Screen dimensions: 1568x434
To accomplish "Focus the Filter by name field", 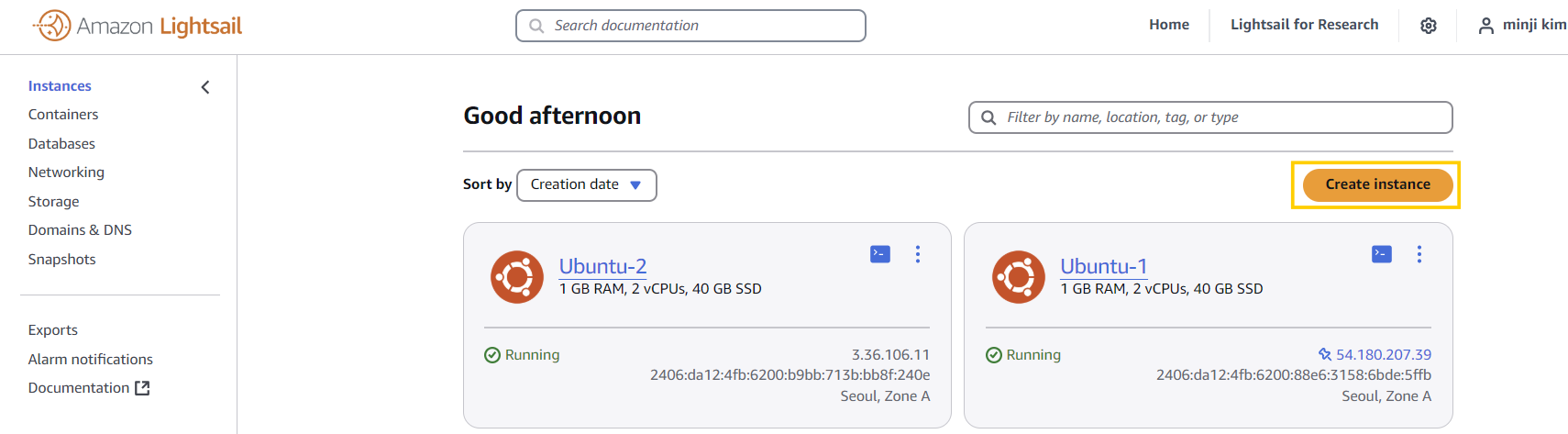I will [1210, 117].
